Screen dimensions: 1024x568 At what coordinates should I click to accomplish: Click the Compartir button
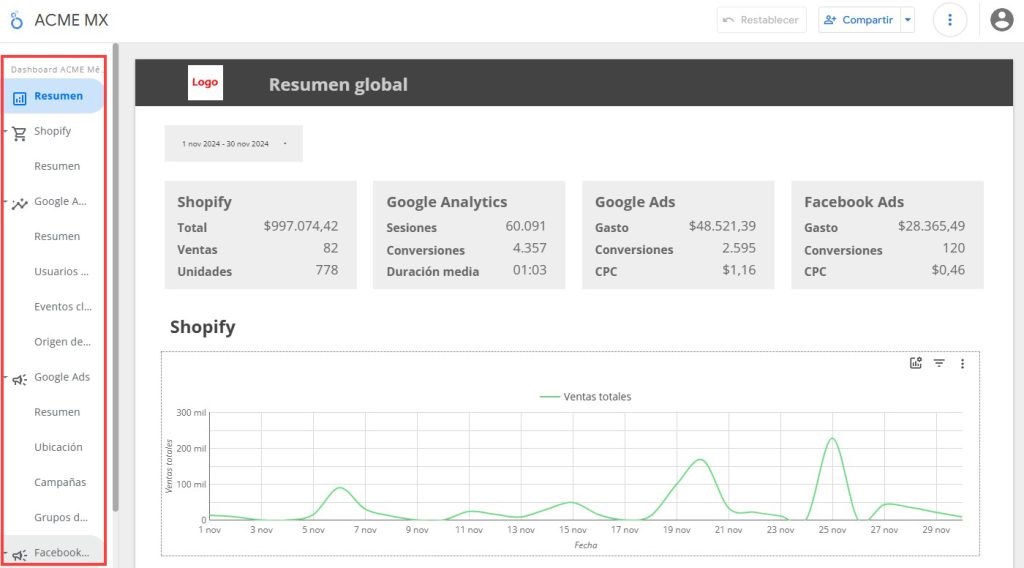pos(859,20)
